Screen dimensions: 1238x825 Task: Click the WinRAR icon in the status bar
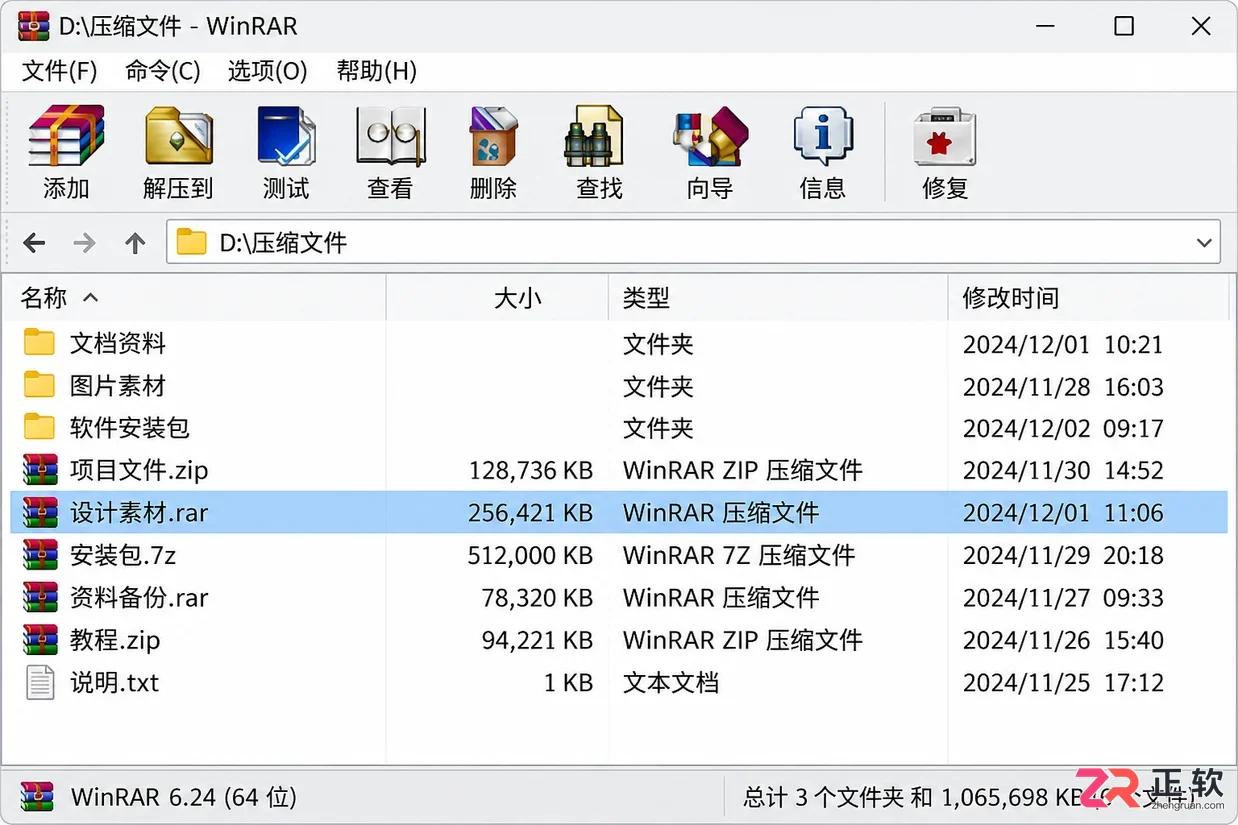pos(37,797)
